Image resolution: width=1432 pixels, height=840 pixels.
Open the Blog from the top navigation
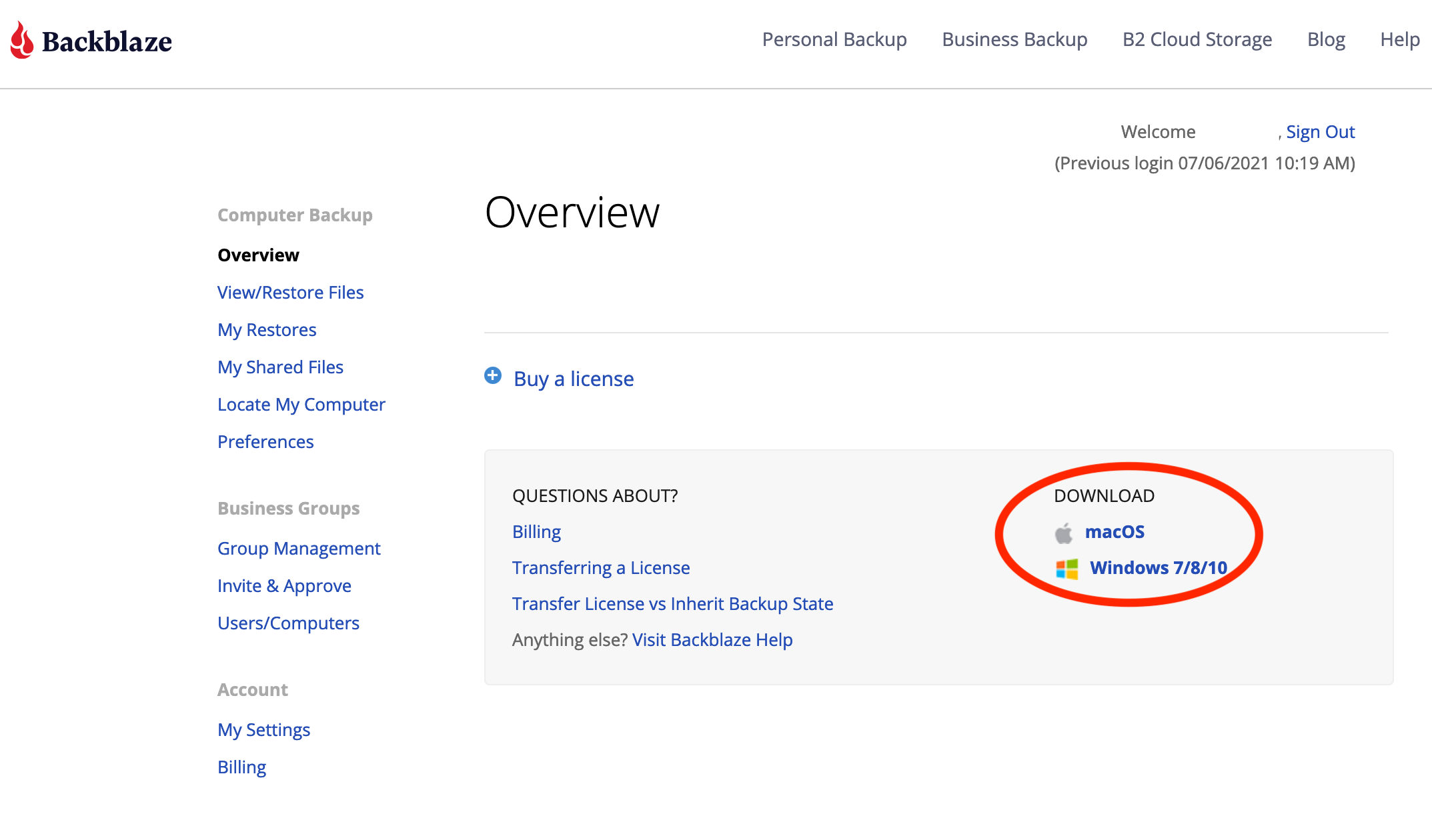1326,40
